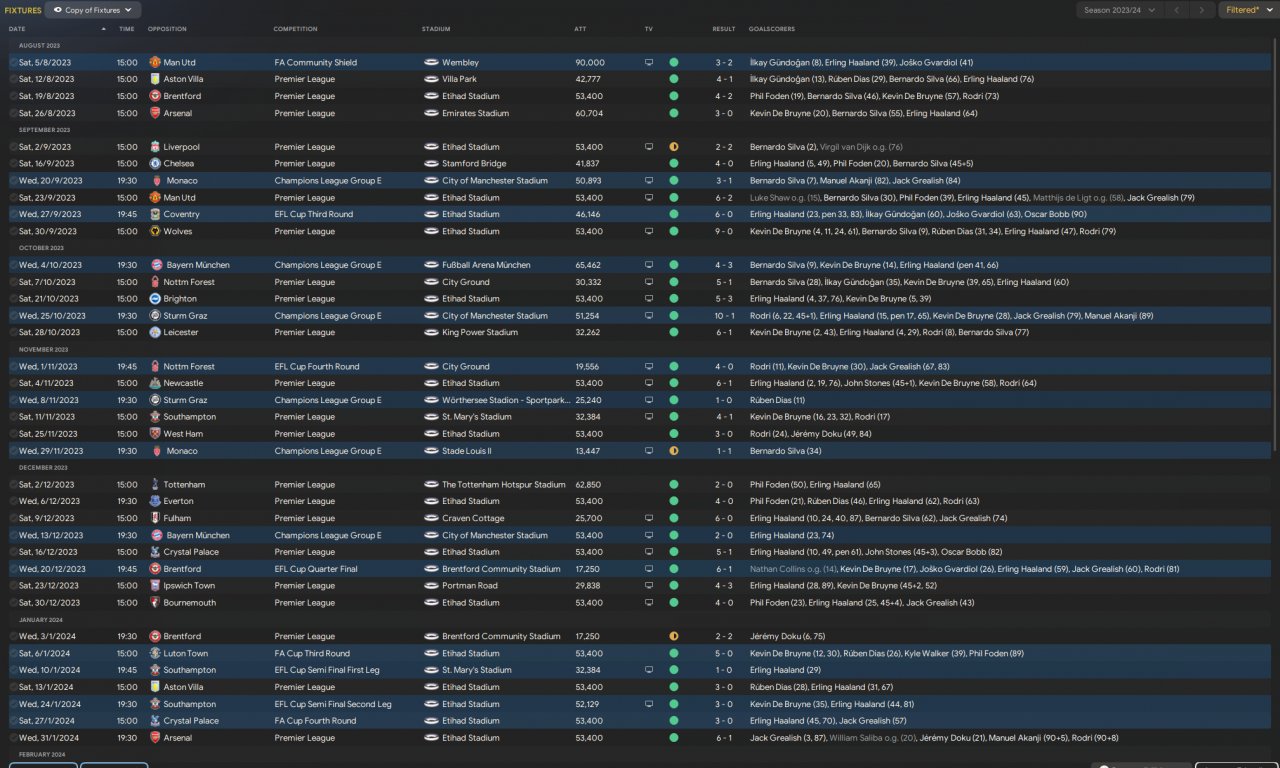Open the Copy of Fixtures view dropdown
The width and height of the screenshot is (1280, 768).
[93, 10]
